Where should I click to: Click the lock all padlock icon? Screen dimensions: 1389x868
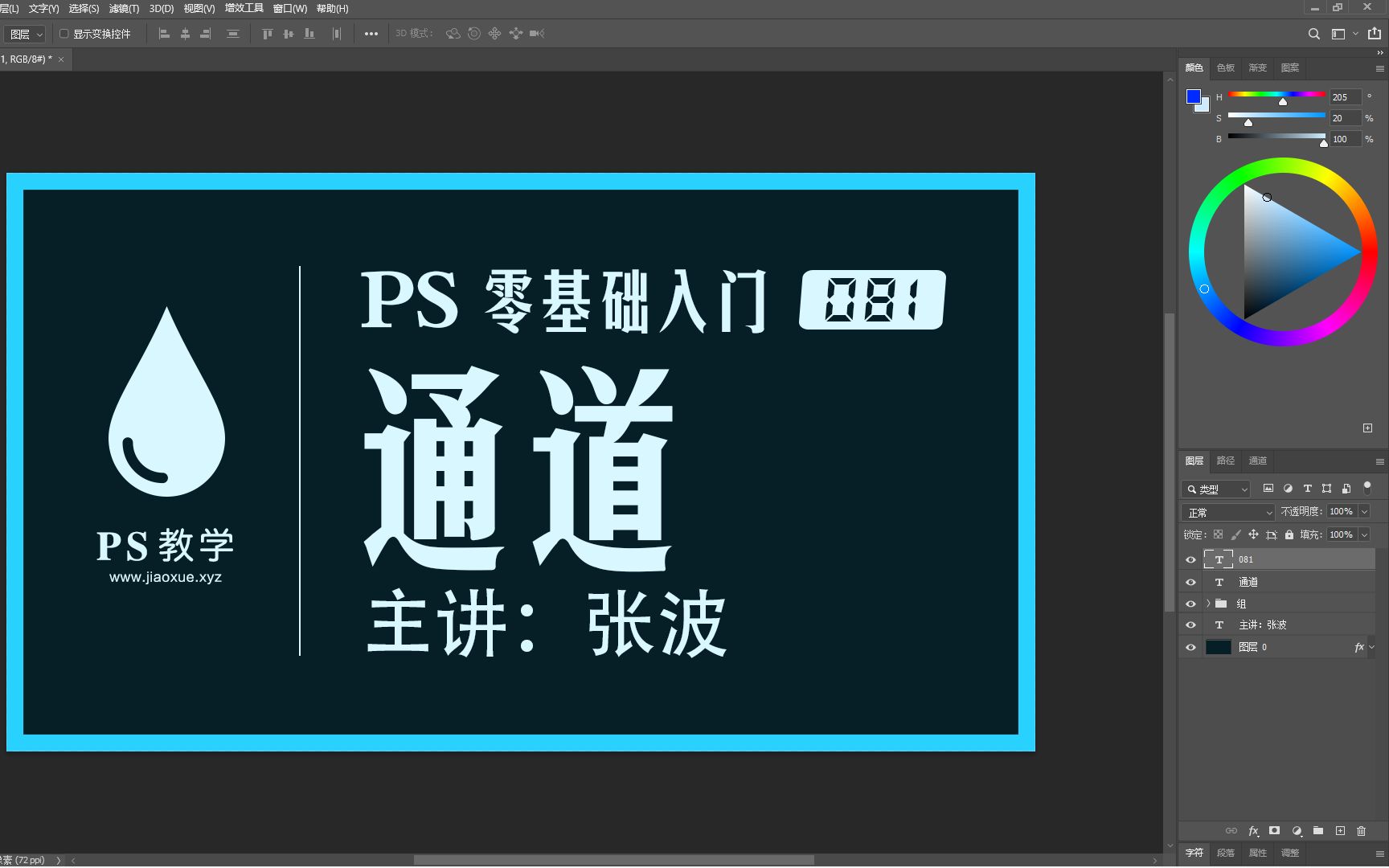click(1289, 534)
